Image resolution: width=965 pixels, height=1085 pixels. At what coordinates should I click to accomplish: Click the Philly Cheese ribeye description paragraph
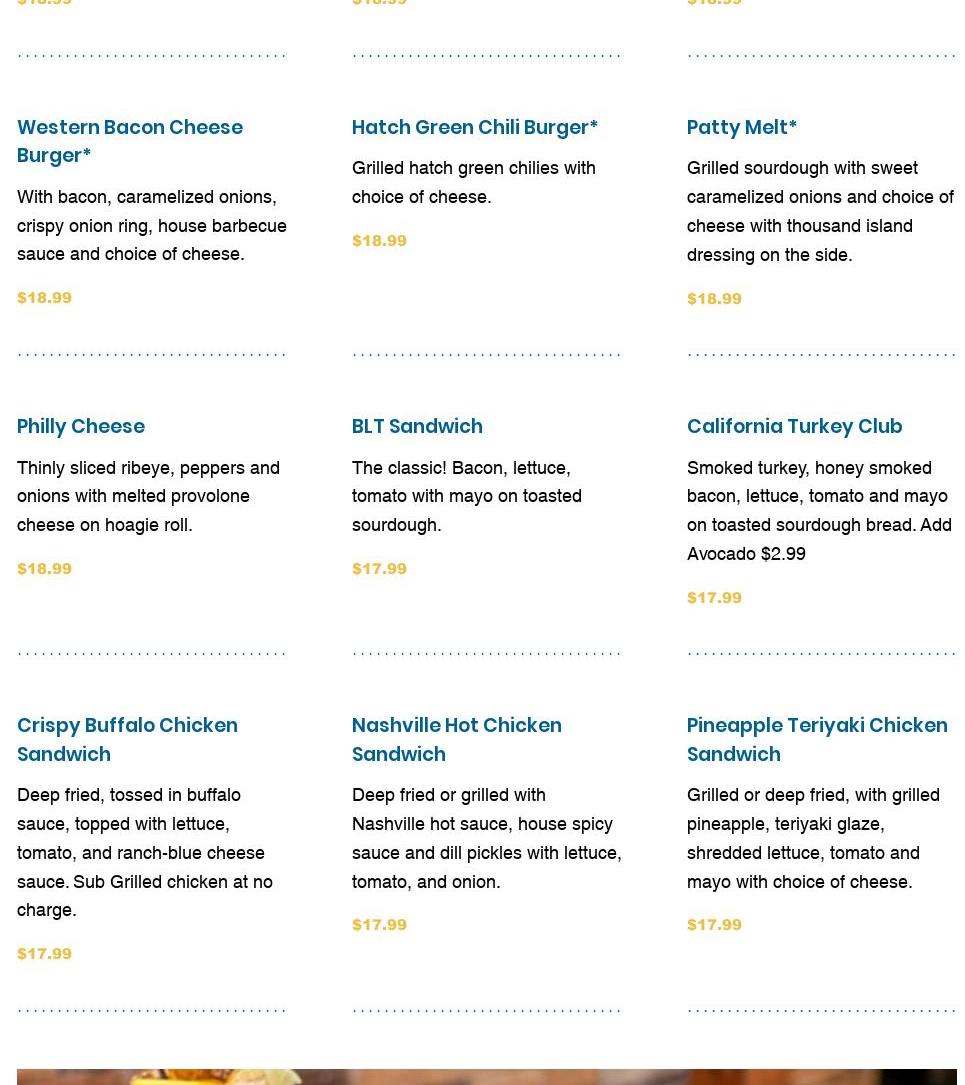148,495
